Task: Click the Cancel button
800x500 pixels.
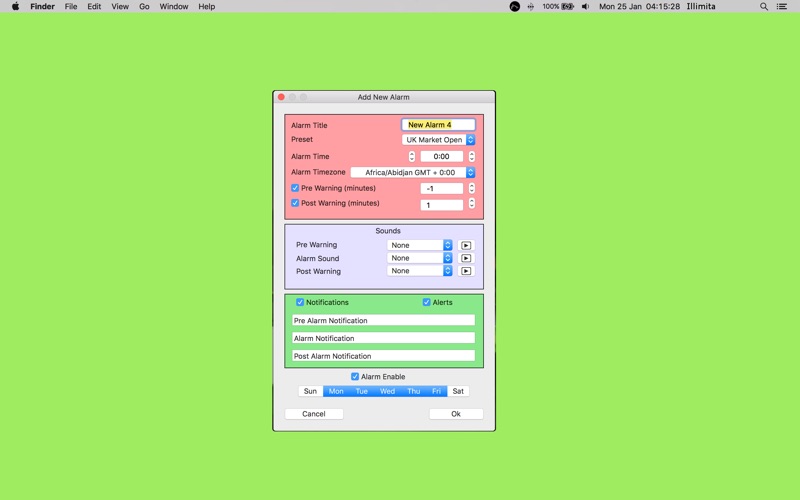Action: click(314, 414)
